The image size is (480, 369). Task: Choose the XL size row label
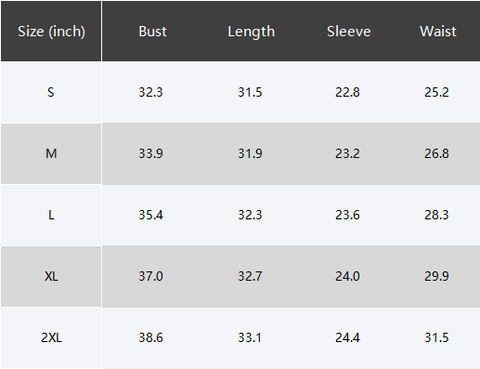[51, 276]
